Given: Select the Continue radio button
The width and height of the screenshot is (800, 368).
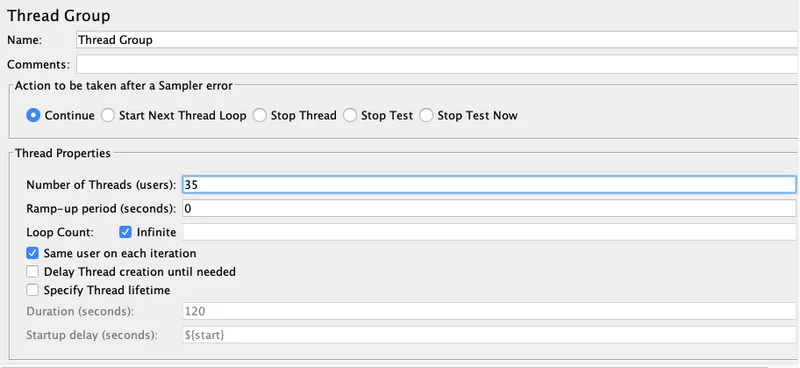Looking at the screenshot, I should click(x=33, y=115).
